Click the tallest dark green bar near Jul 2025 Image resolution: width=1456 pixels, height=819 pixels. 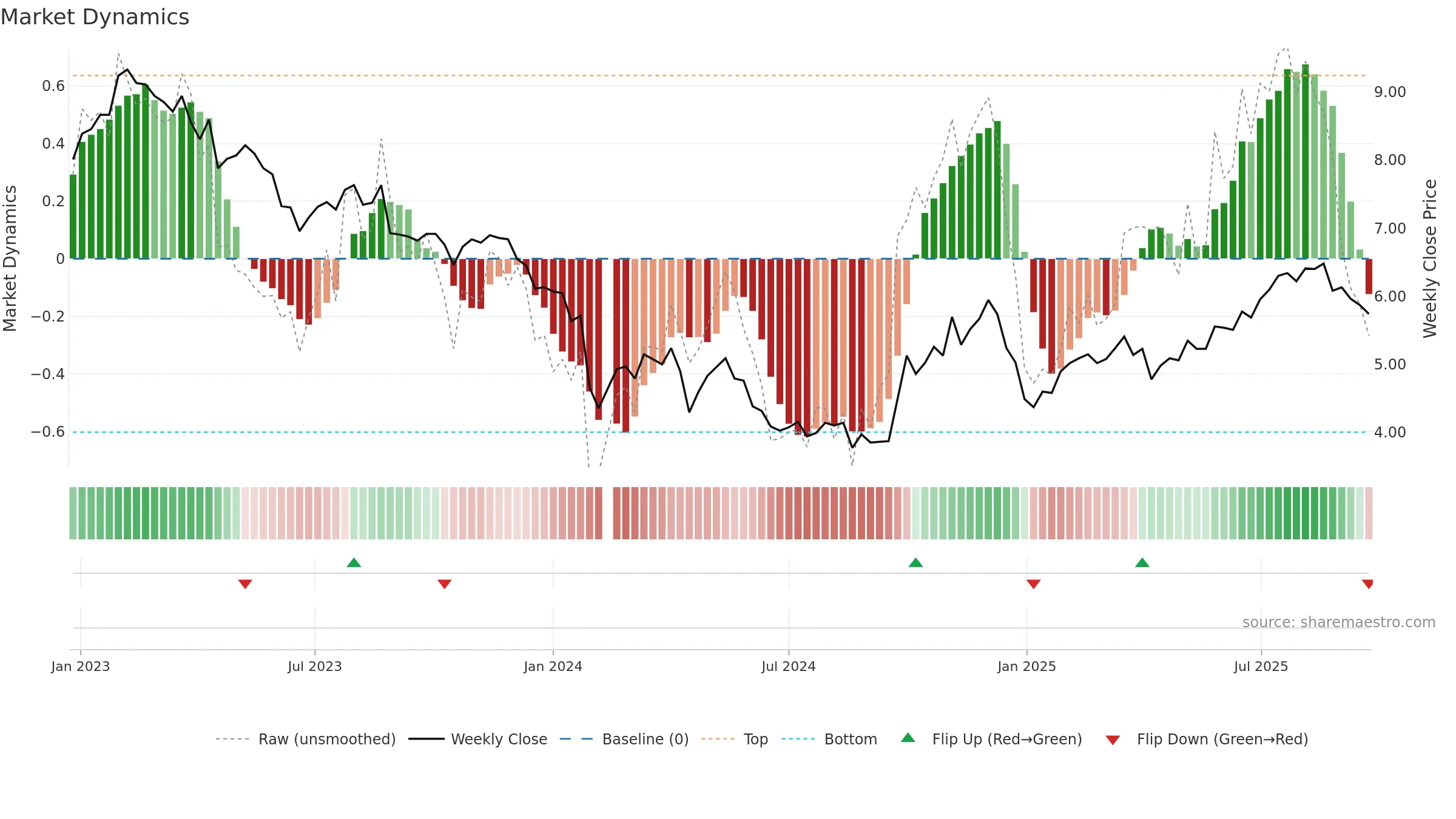[1306, 161]
